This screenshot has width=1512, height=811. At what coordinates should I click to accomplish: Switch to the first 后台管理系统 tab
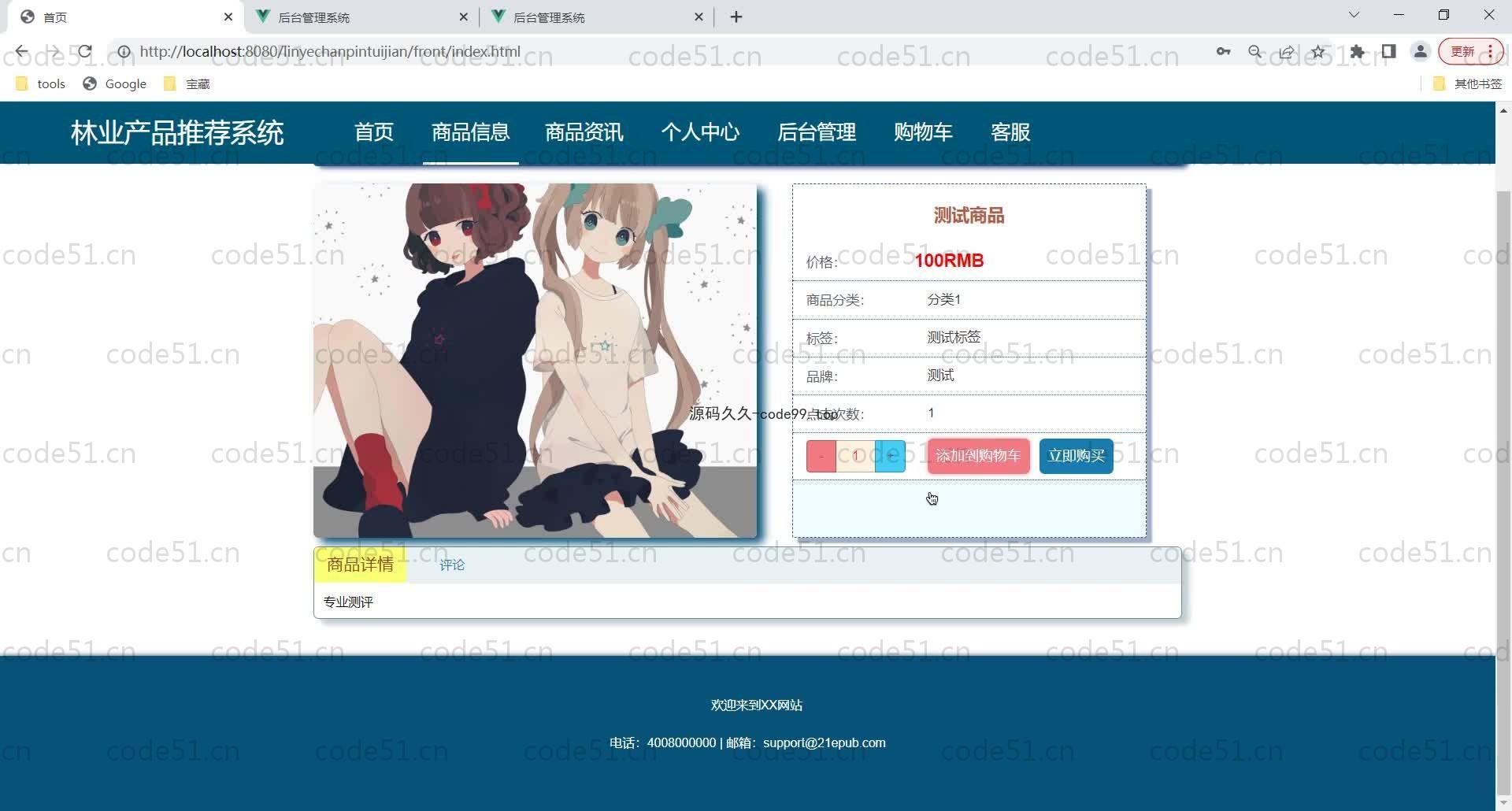point(361,17)
